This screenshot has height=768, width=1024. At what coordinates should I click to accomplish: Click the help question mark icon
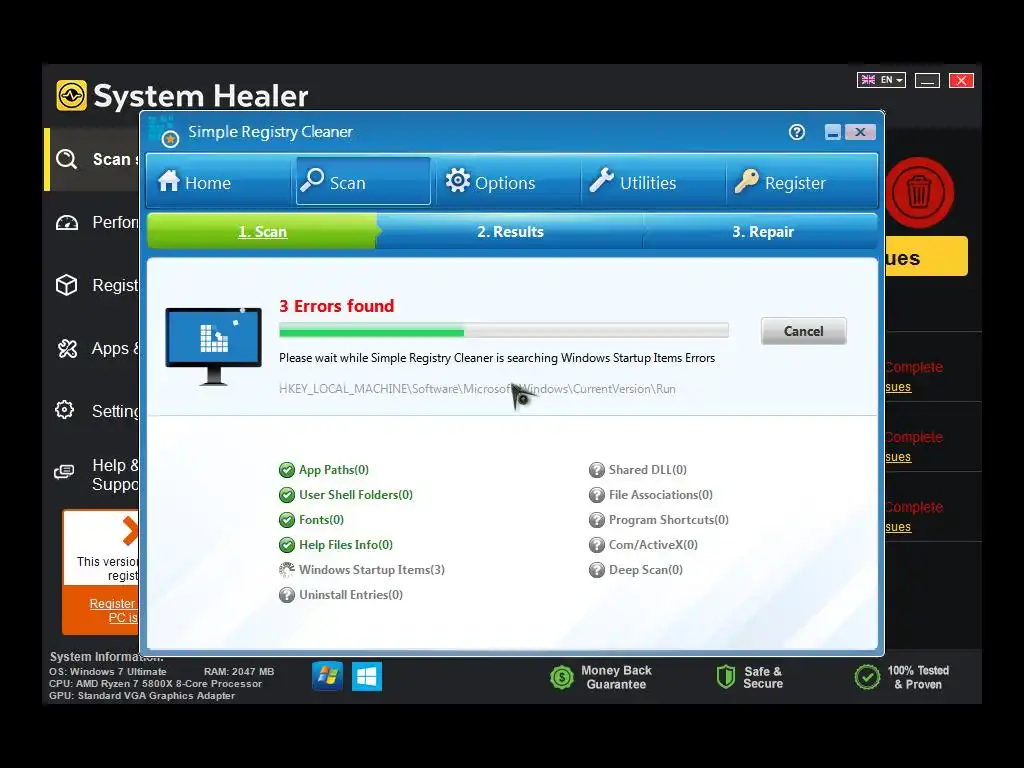[x=797, y=133]
